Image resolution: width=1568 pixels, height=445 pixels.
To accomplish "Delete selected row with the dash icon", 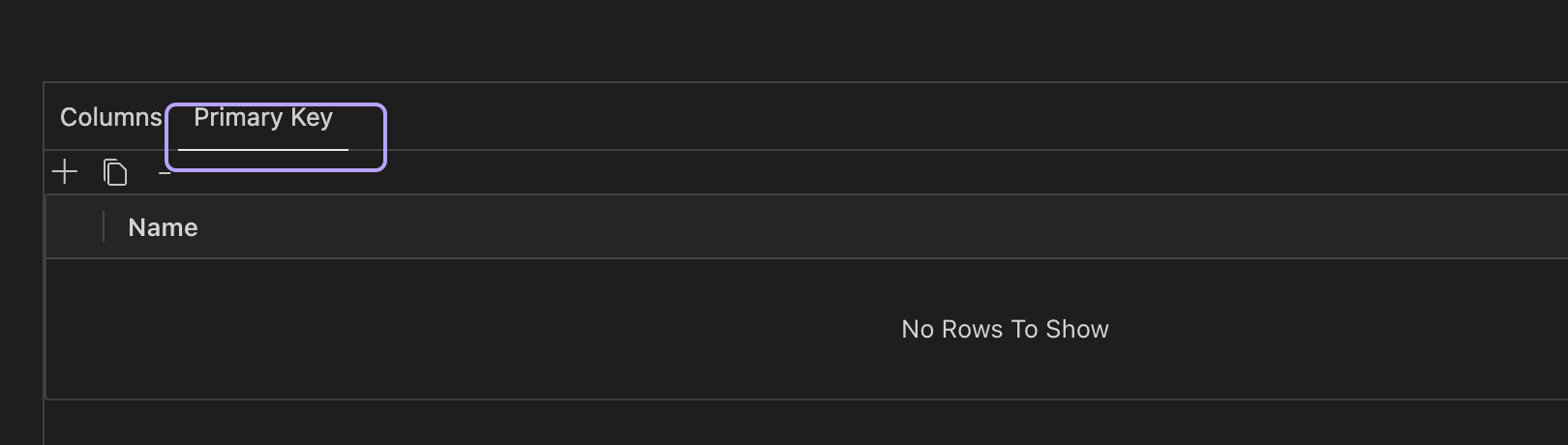I will coord(165,173).
